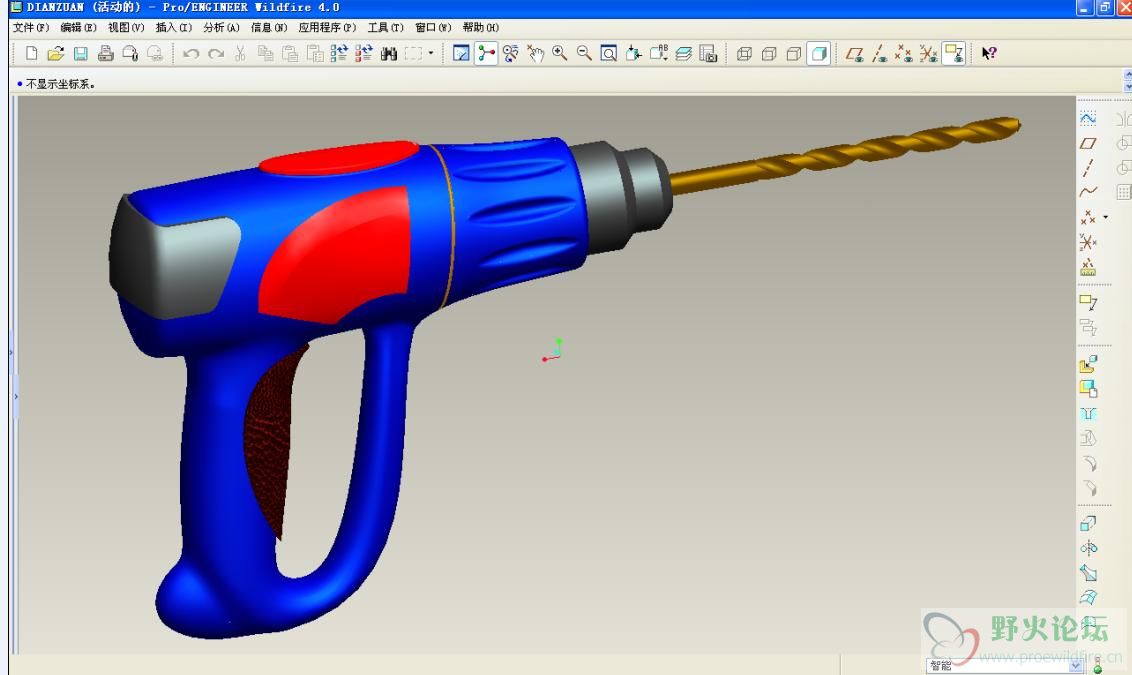Open the 文件(F) menu
The image size is (1132, 675).
pos(31,28)
